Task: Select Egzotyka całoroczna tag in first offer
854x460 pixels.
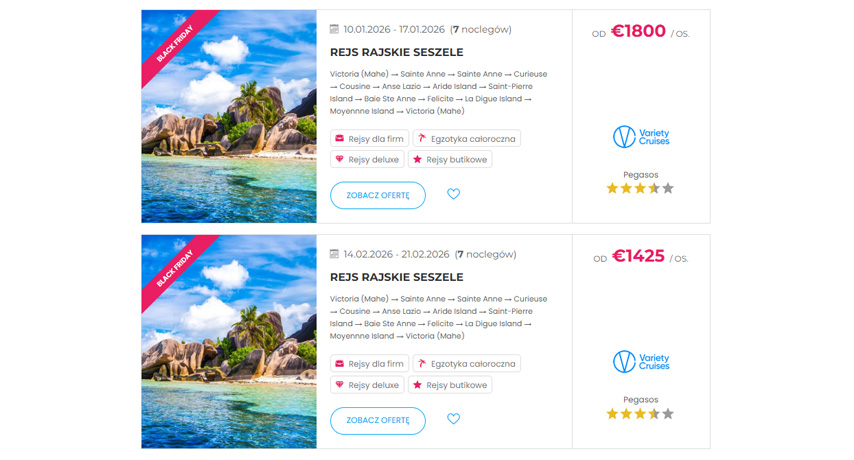Action: pyautogui.click(x=467, y=138)
